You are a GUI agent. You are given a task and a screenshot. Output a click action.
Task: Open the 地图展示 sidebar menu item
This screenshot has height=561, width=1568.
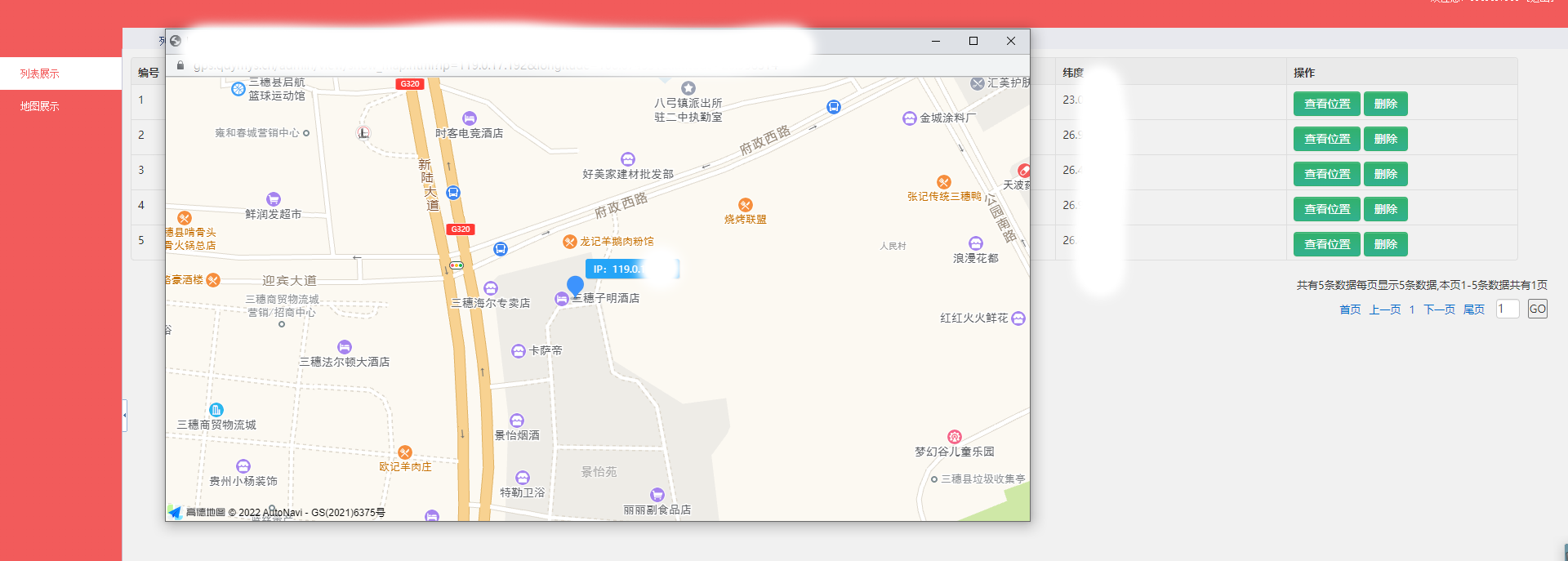[x=61, y=106]
